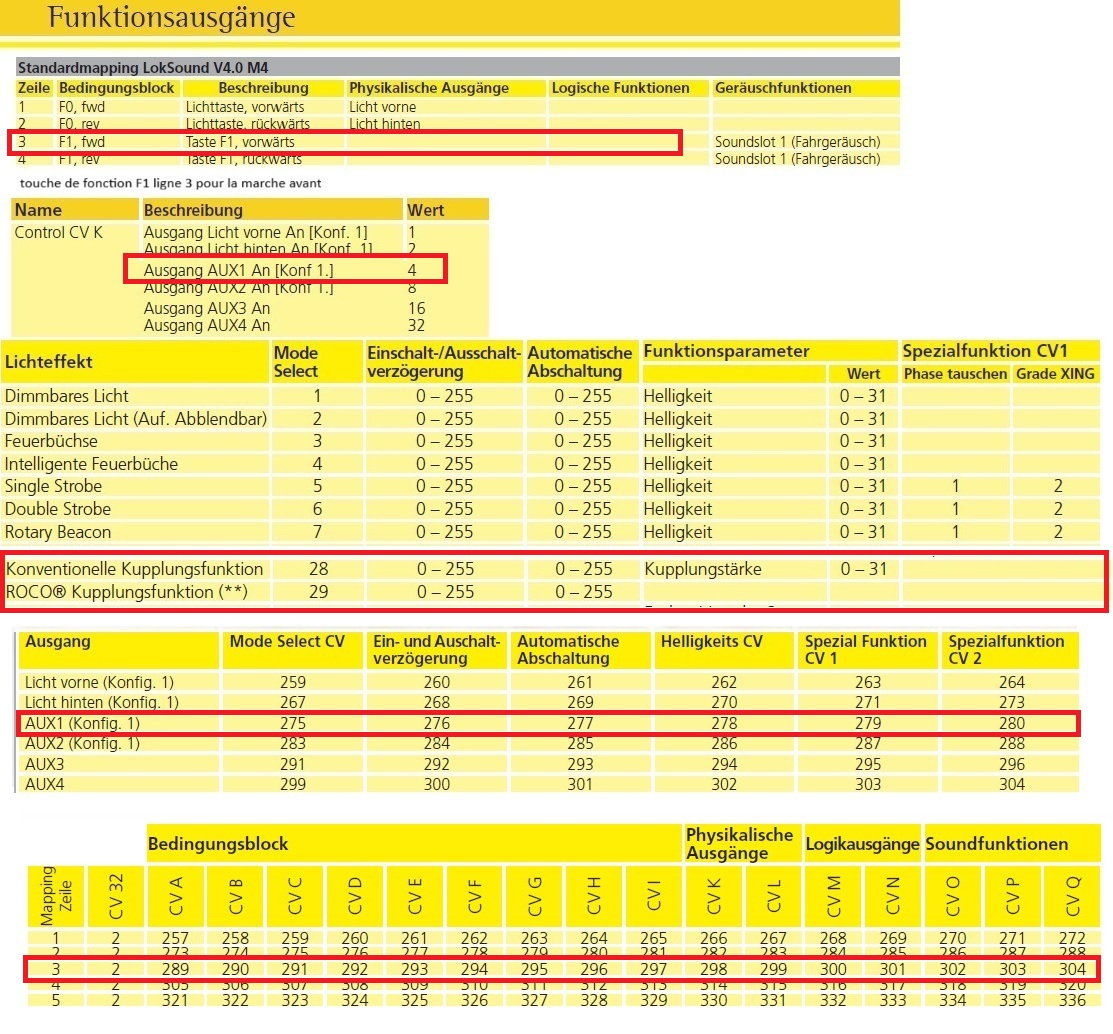Click "ROCO® Kupplungsfunktion (**)" row label
The width and height of the screenshot is (1113, 1034).
point(126,592)
